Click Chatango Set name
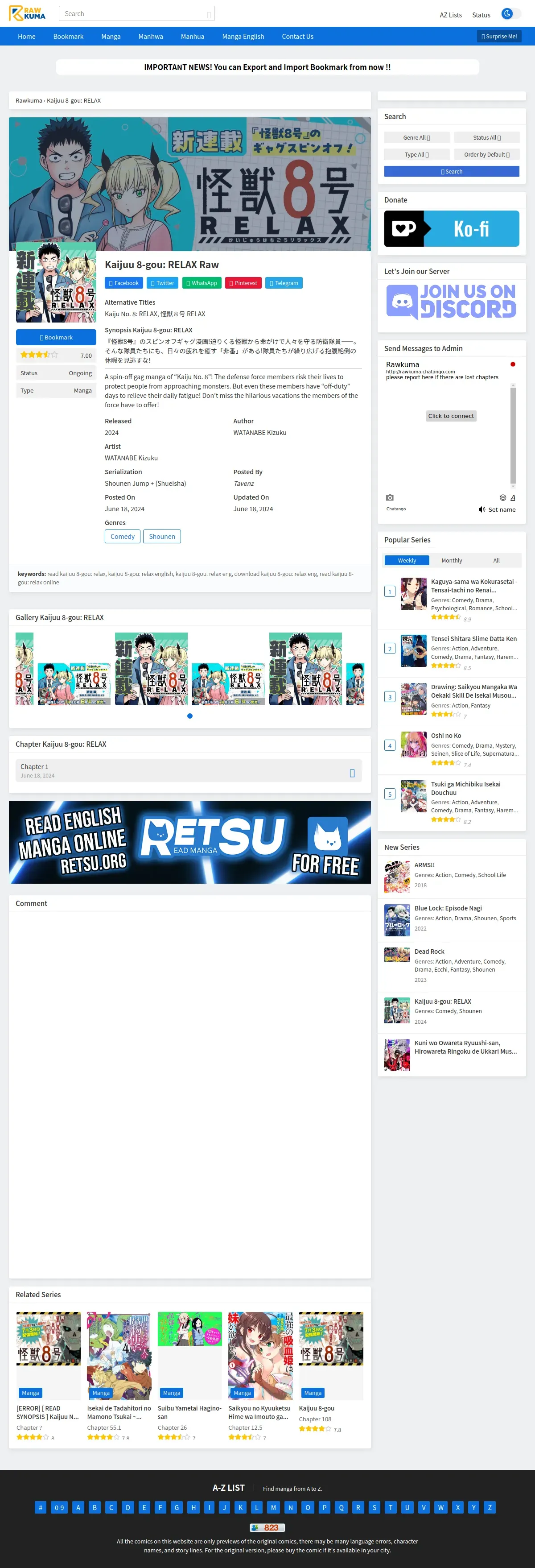This screenshot has width=535, height=1568. point(502,509)
